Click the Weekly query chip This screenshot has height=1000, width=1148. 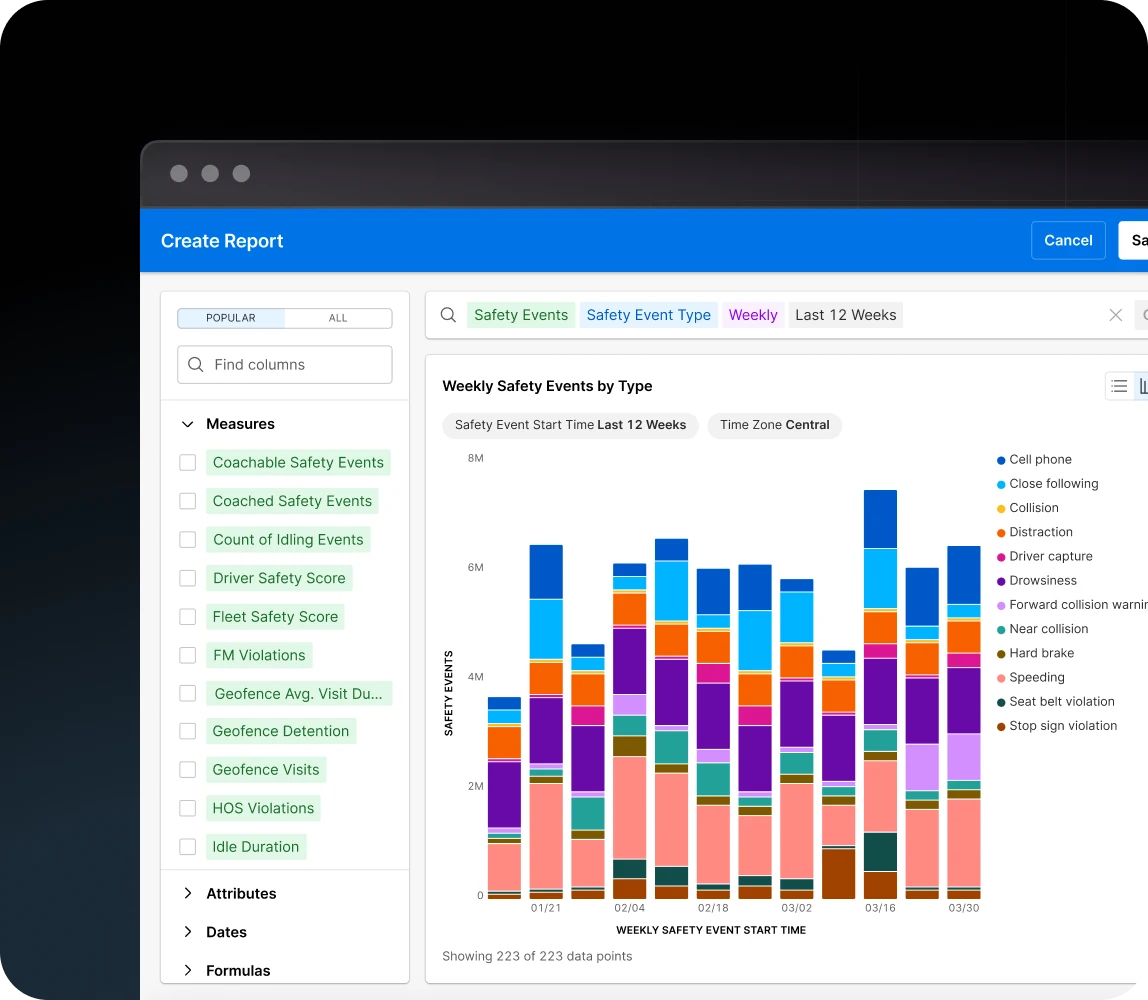click(x=753, y=315)
